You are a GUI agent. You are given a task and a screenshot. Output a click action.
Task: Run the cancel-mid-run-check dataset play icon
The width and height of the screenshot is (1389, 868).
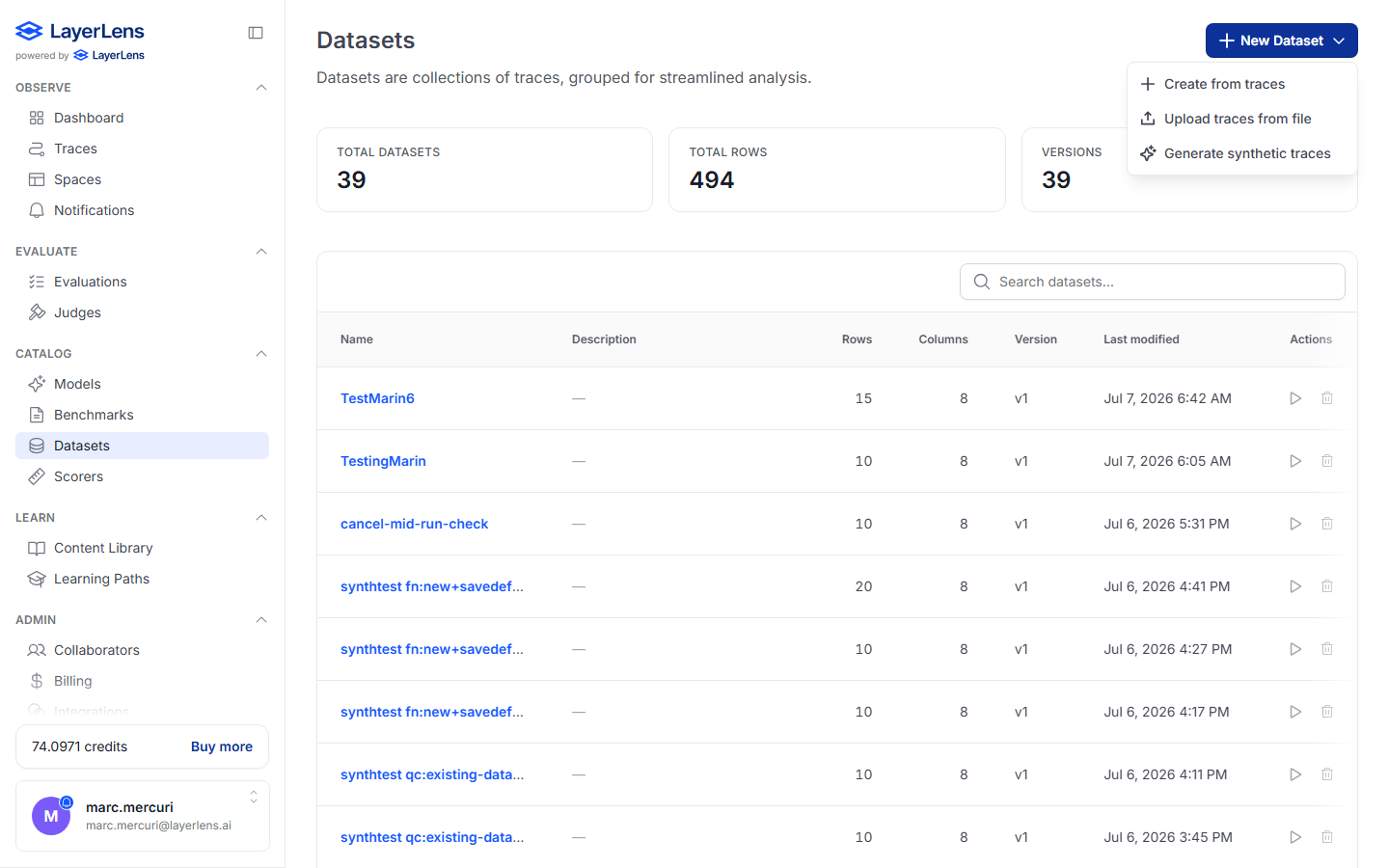[1295, 524]
